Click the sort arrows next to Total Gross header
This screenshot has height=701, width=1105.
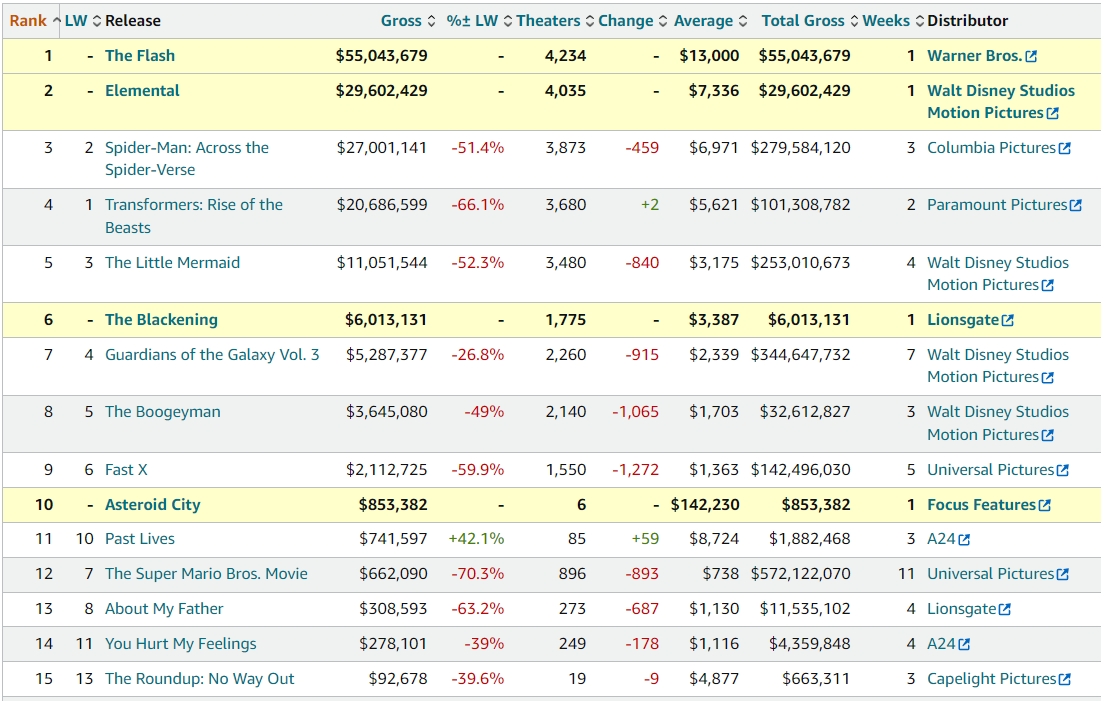[x=854, y=21]
